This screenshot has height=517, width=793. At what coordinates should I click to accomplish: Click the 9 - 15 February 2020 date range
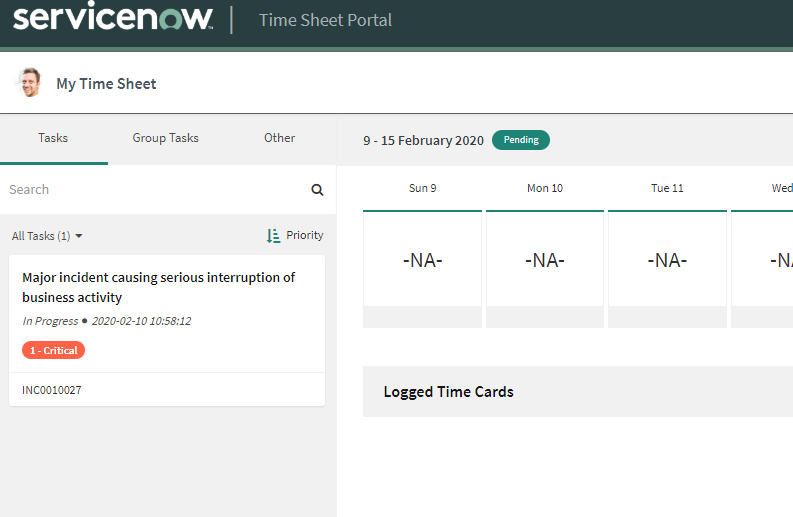[x=423, y=141]
